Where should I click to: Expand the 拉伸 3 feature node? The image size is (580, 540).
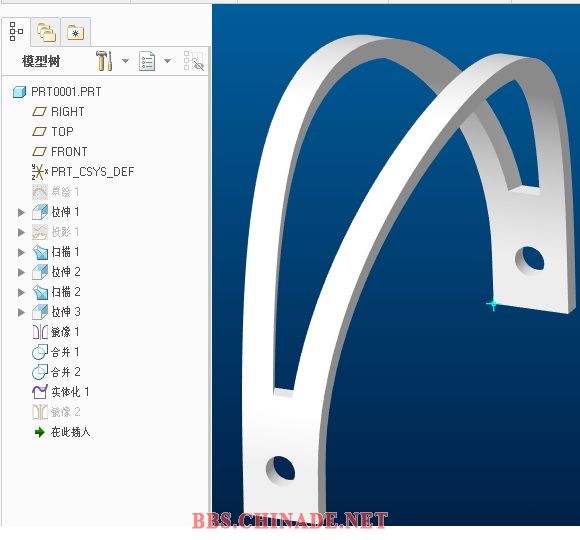pos(21,312)
